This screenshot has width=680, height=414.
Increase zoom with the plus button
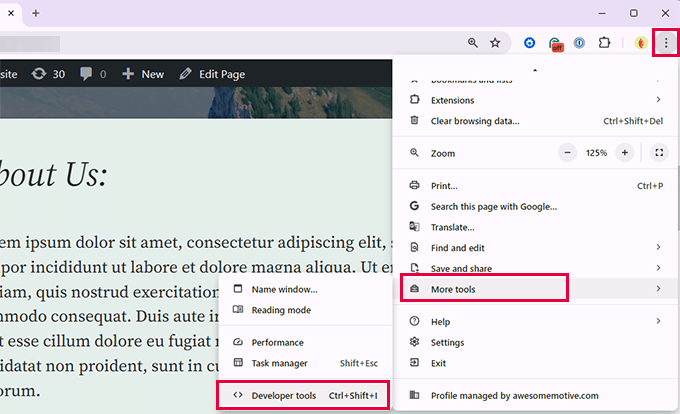tap(625, 153)
